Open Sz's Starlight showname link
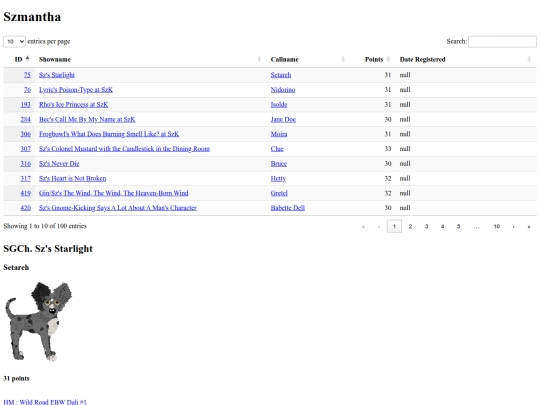 coord(57,75)
